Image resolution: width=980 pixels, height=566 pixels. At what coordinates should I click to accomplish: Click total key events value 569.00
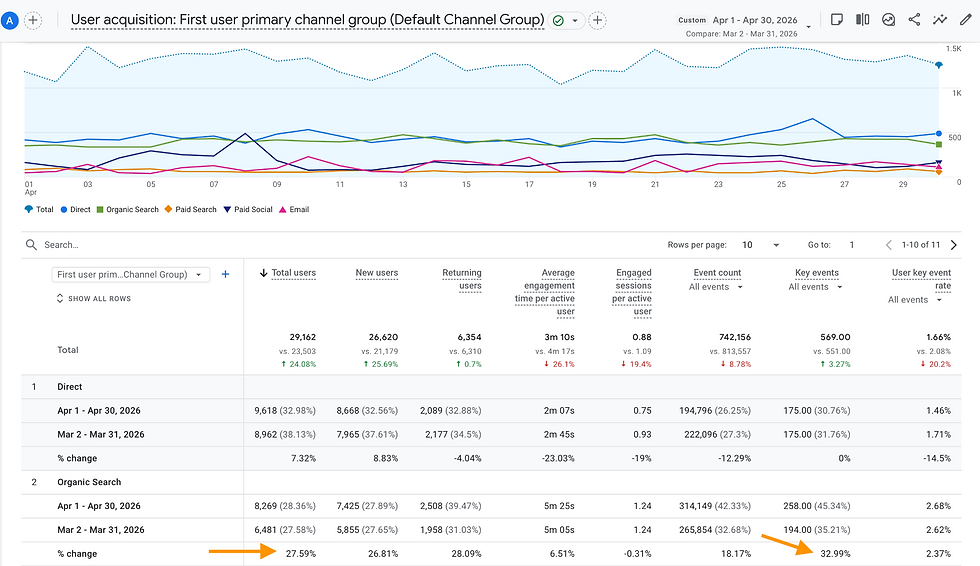(835, 337)
